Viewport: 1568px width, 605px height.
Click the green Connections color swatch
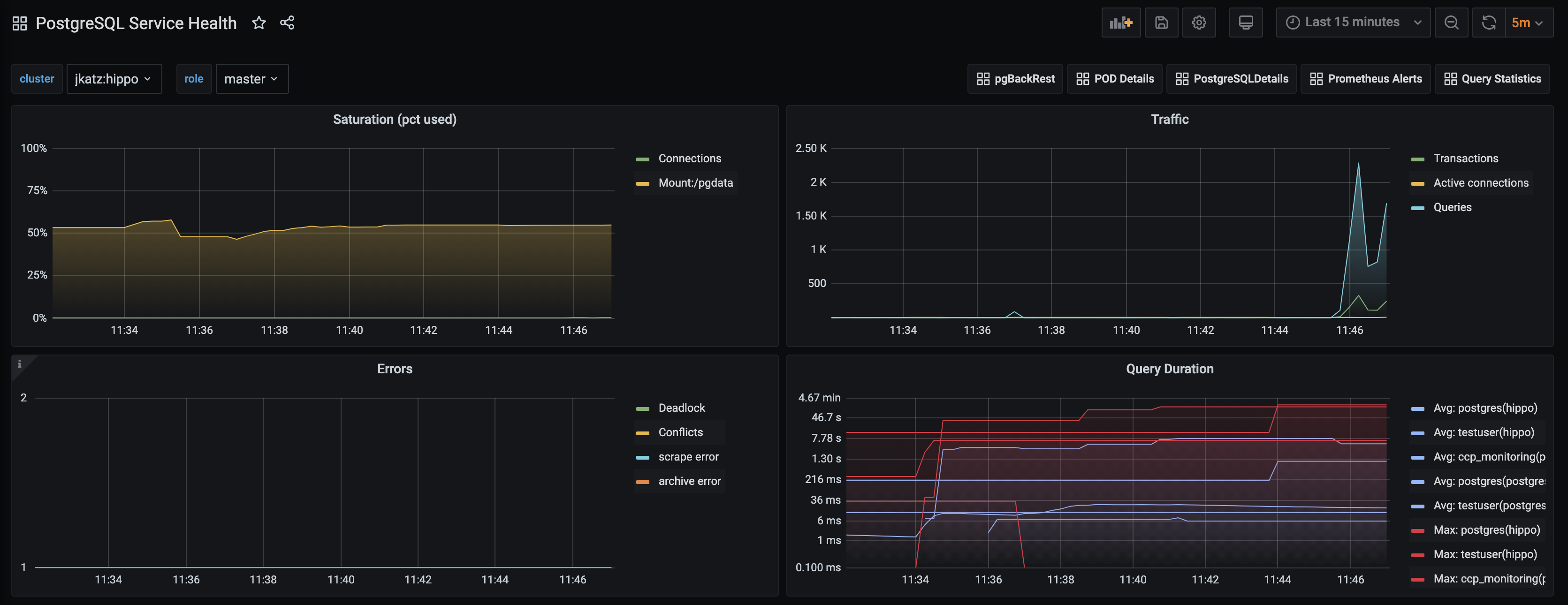642,159
